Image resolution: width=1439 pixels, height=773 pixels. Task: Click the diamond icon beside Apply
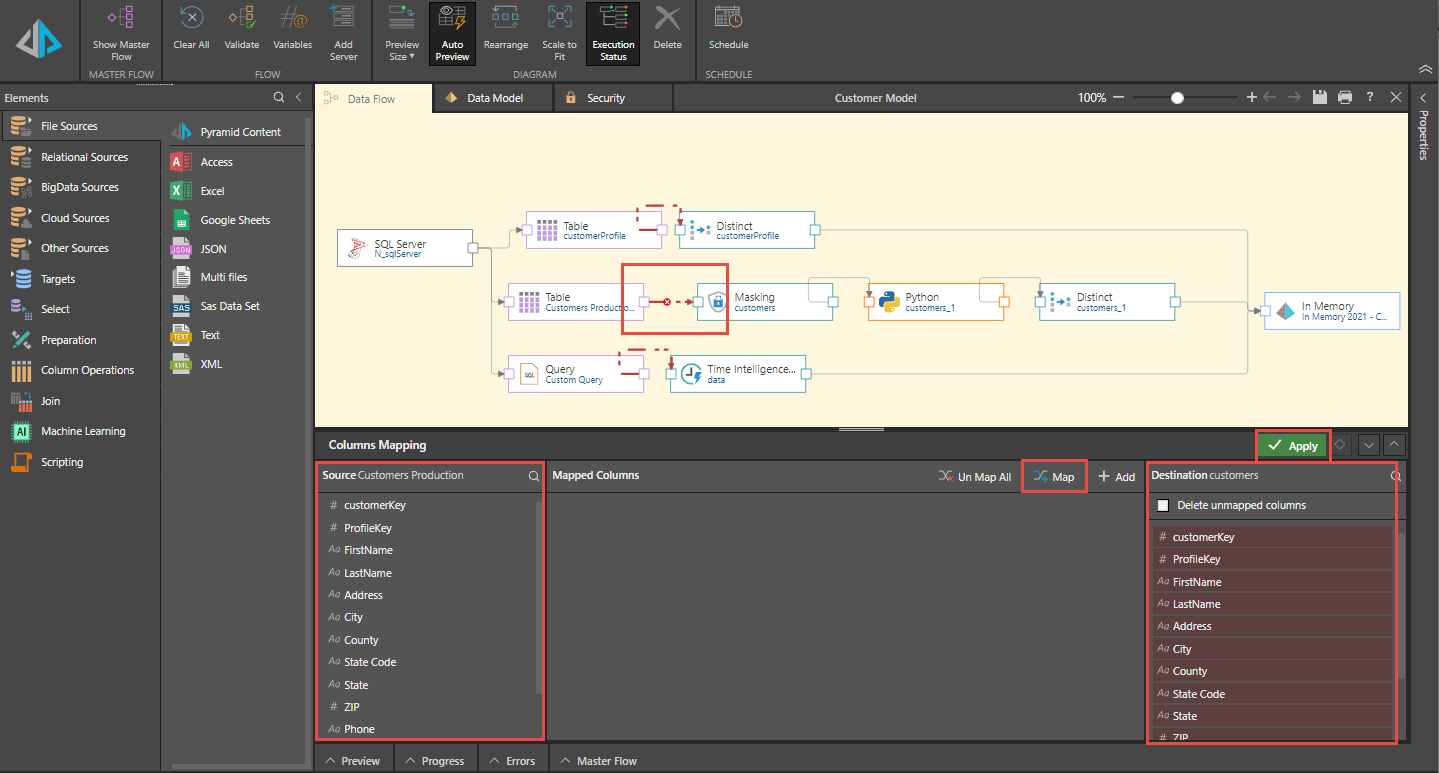tap(1341, 445)
